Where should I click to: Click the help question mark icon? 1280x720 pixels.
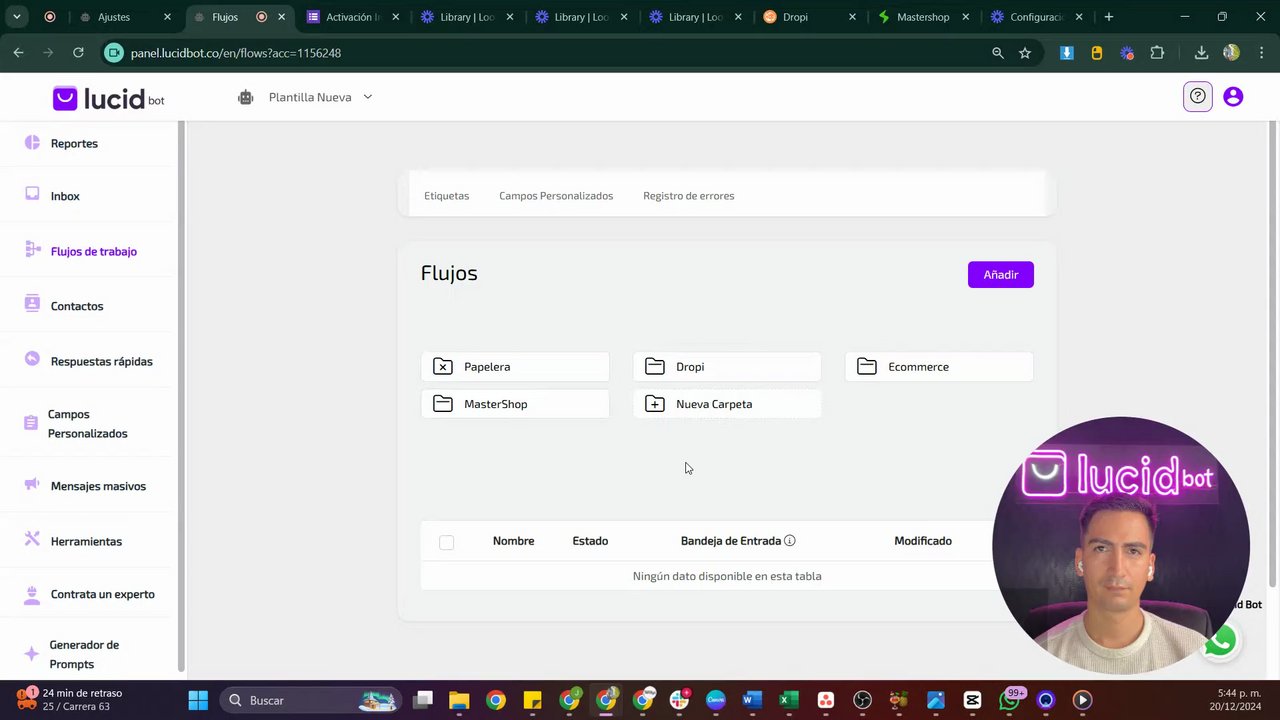[1197, 96]
